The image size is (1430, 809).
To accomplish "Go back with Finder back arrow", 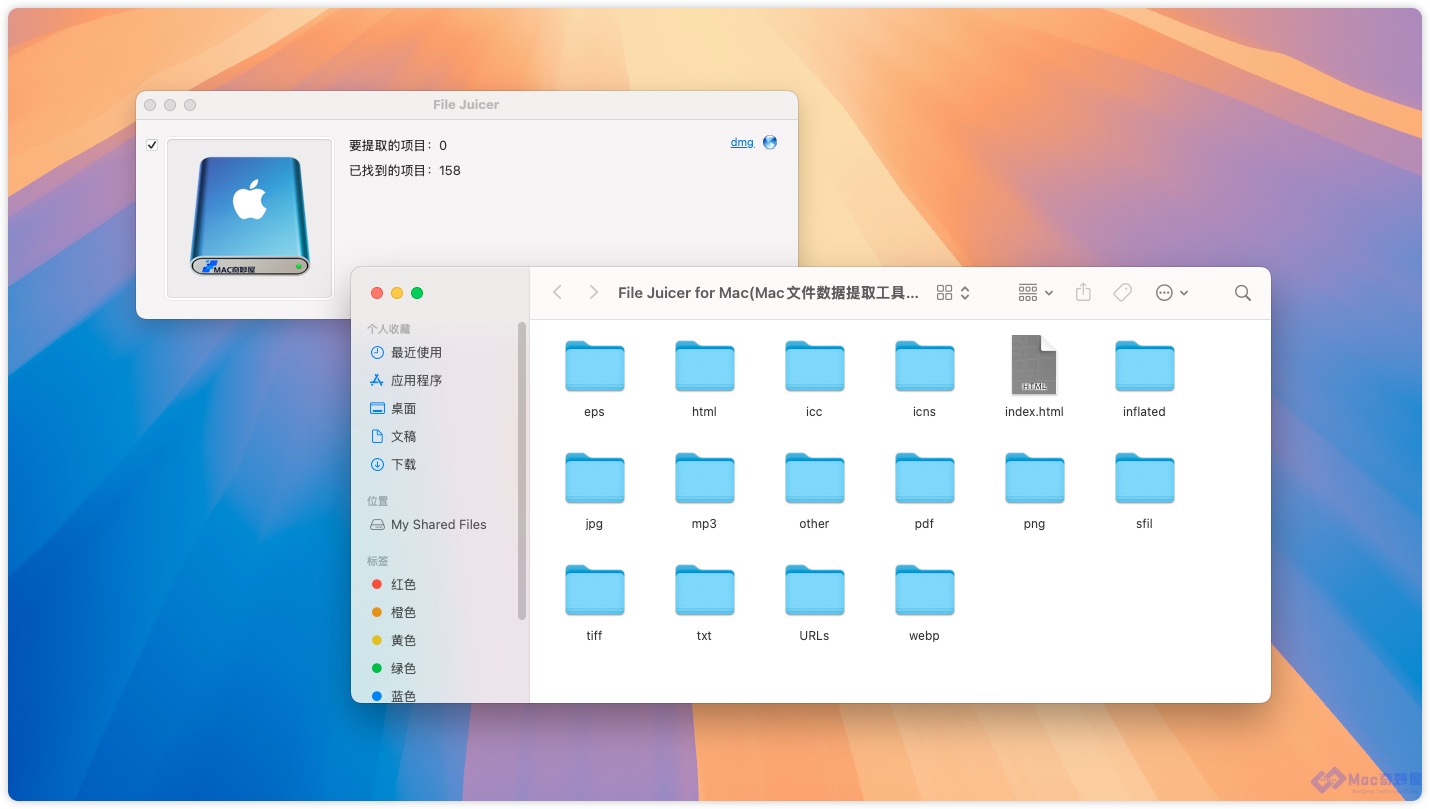I will [x=558, y=292].
